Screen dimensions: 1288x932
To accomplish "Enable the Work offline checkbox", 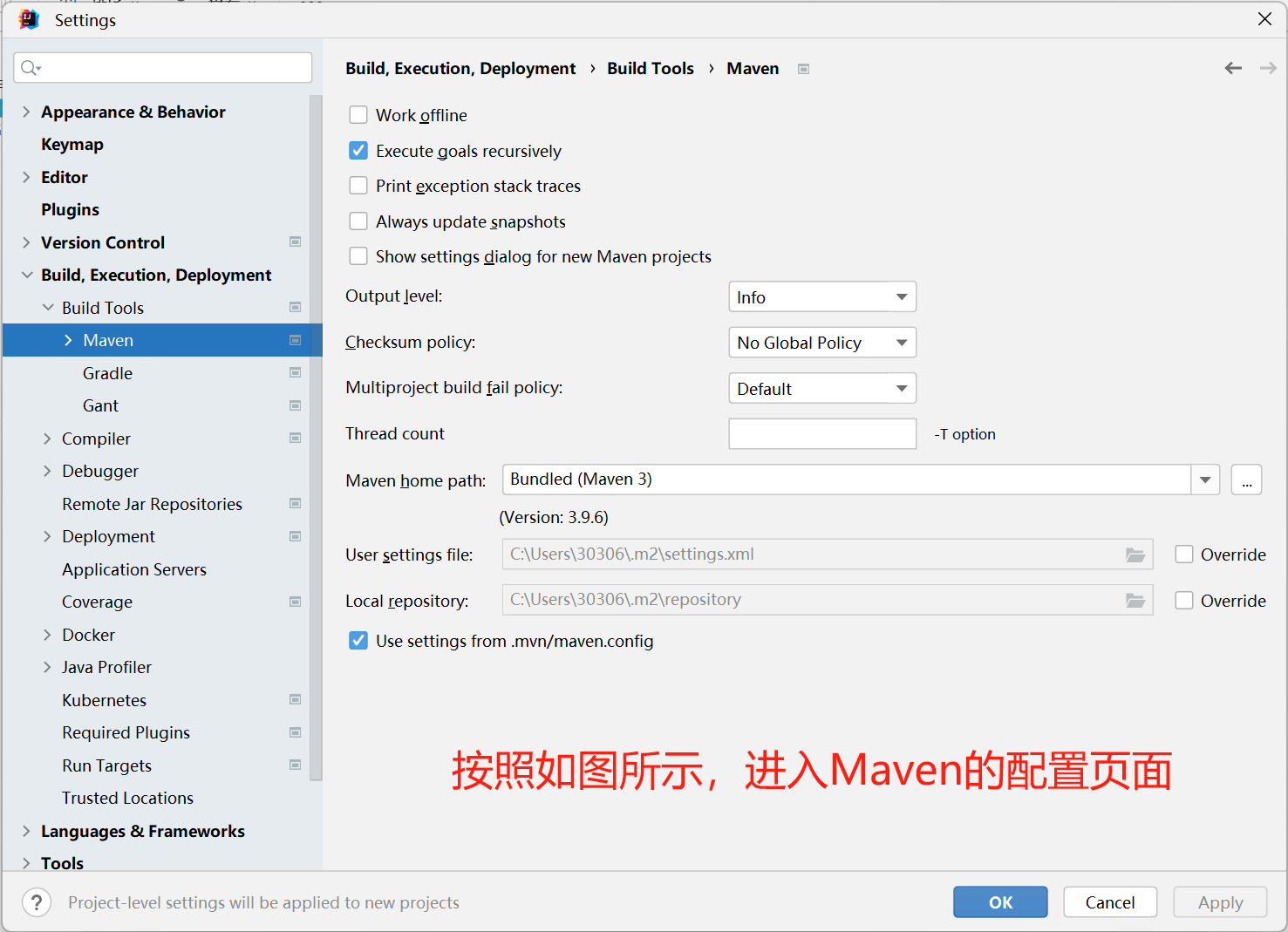I will [358, 115].
